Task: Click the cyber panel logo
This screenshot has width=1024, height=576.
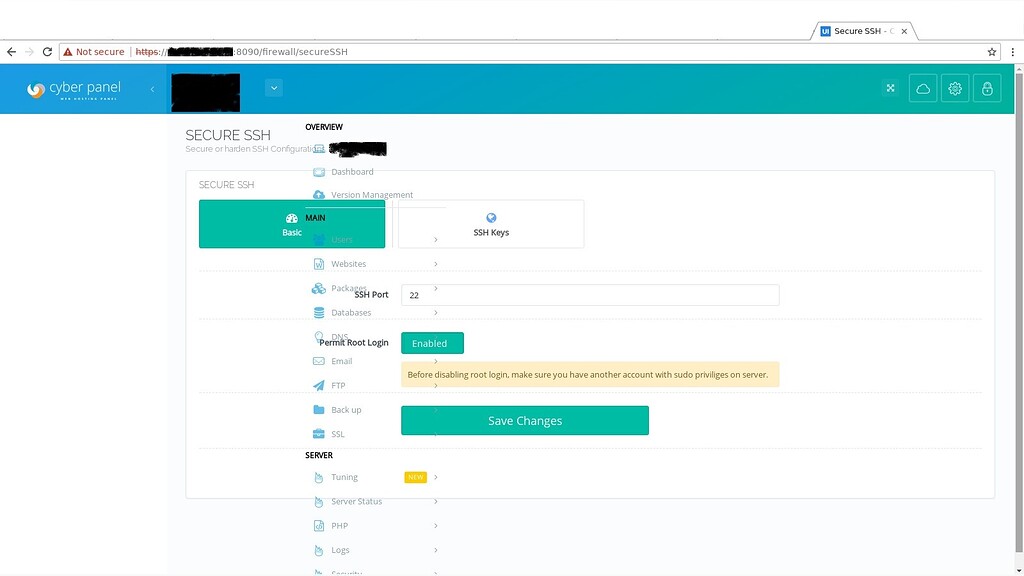Action: 74,88
